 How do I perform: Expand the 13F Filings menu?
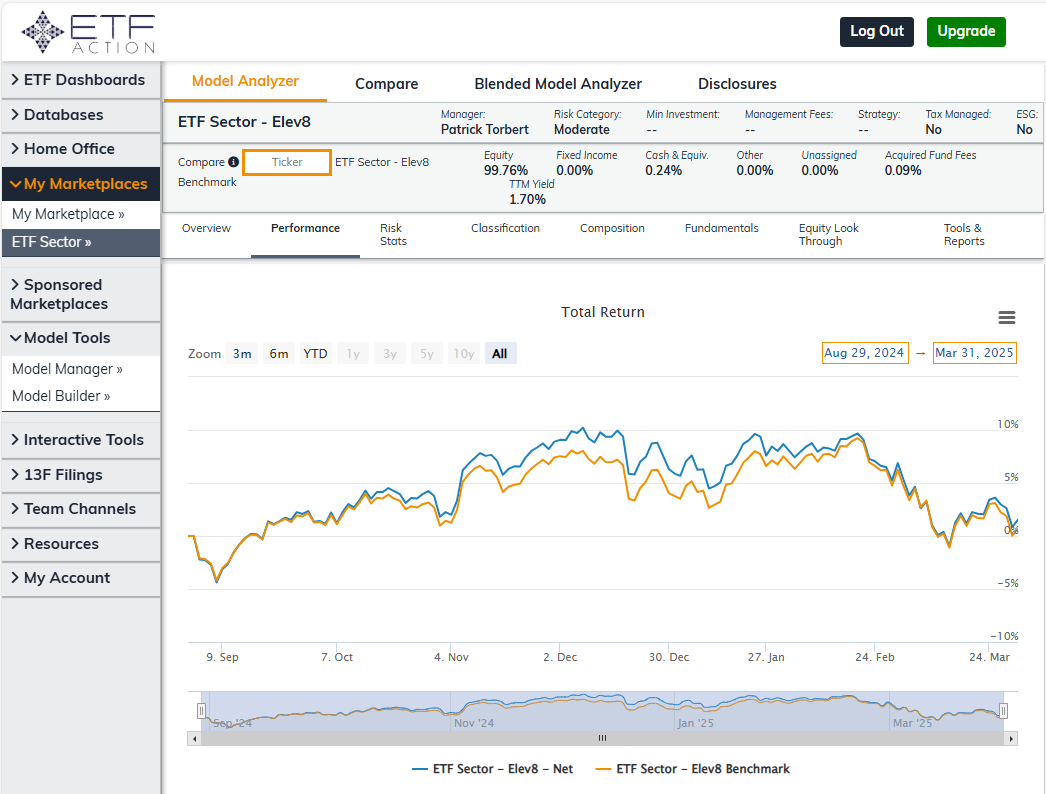81,475
